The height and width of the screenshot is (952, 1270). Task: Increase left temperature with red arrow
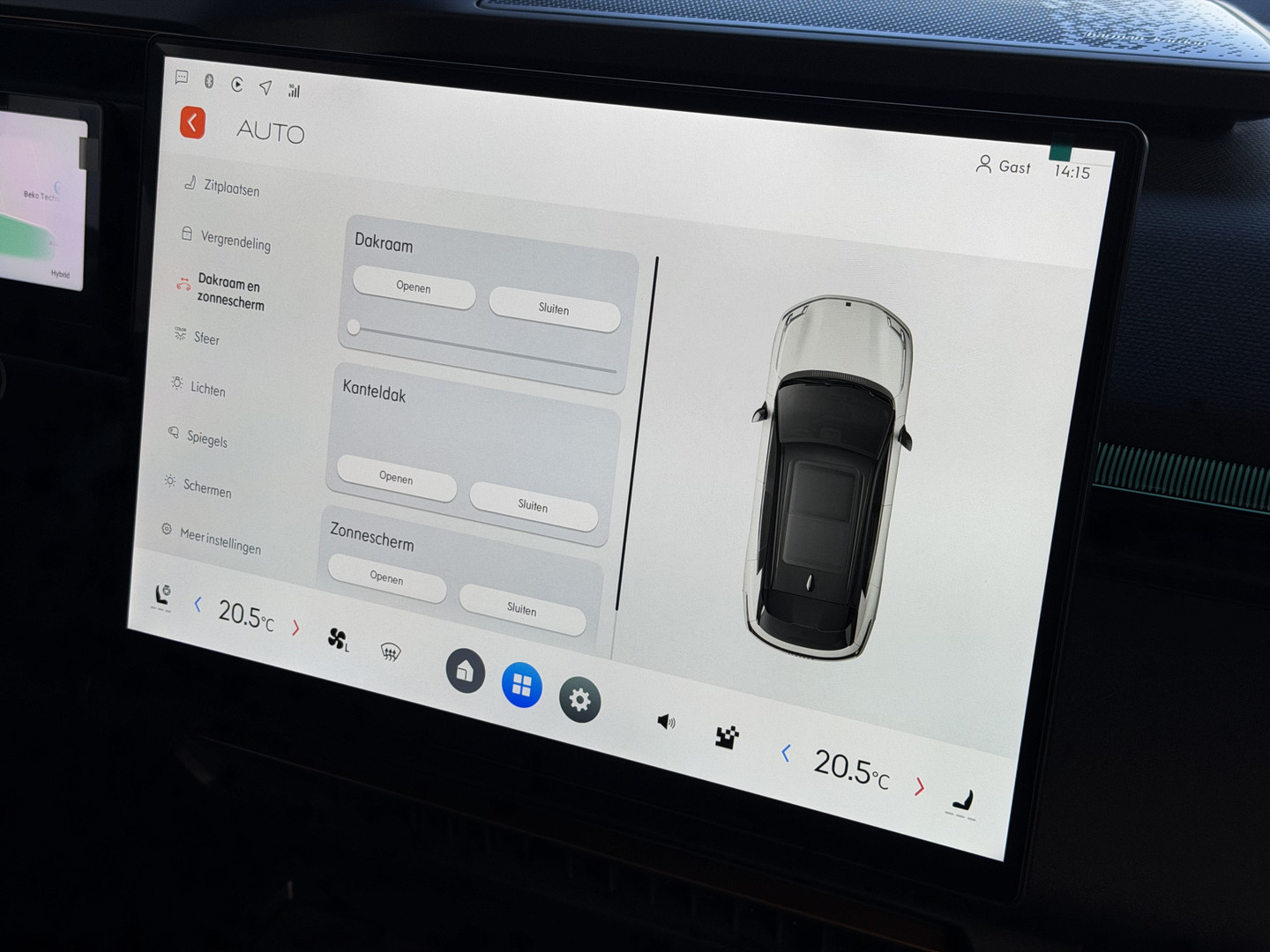click(x=295, y=628)
